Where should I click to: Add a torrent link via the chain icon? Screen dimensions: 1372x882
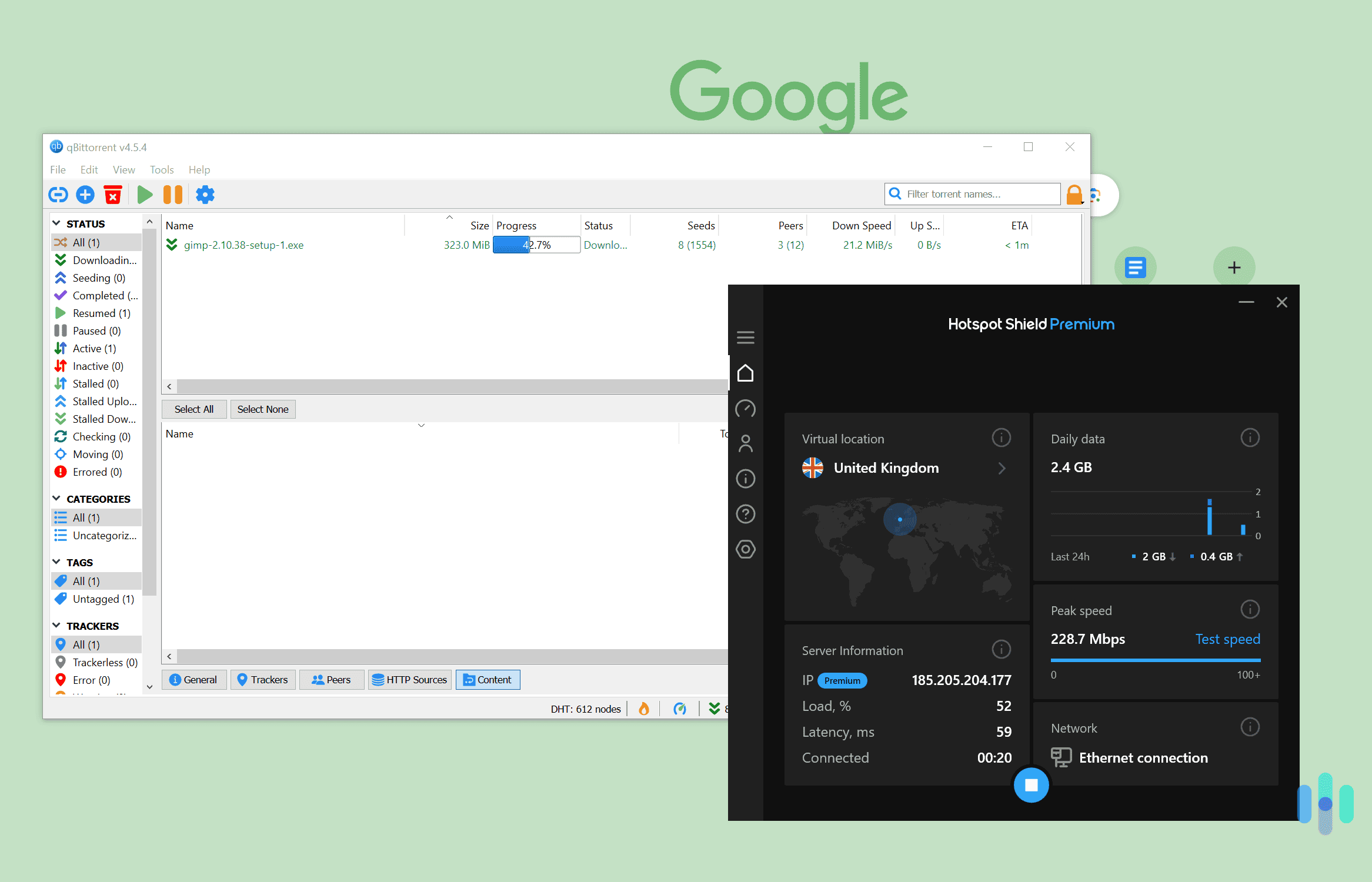(x=57, y=194)
